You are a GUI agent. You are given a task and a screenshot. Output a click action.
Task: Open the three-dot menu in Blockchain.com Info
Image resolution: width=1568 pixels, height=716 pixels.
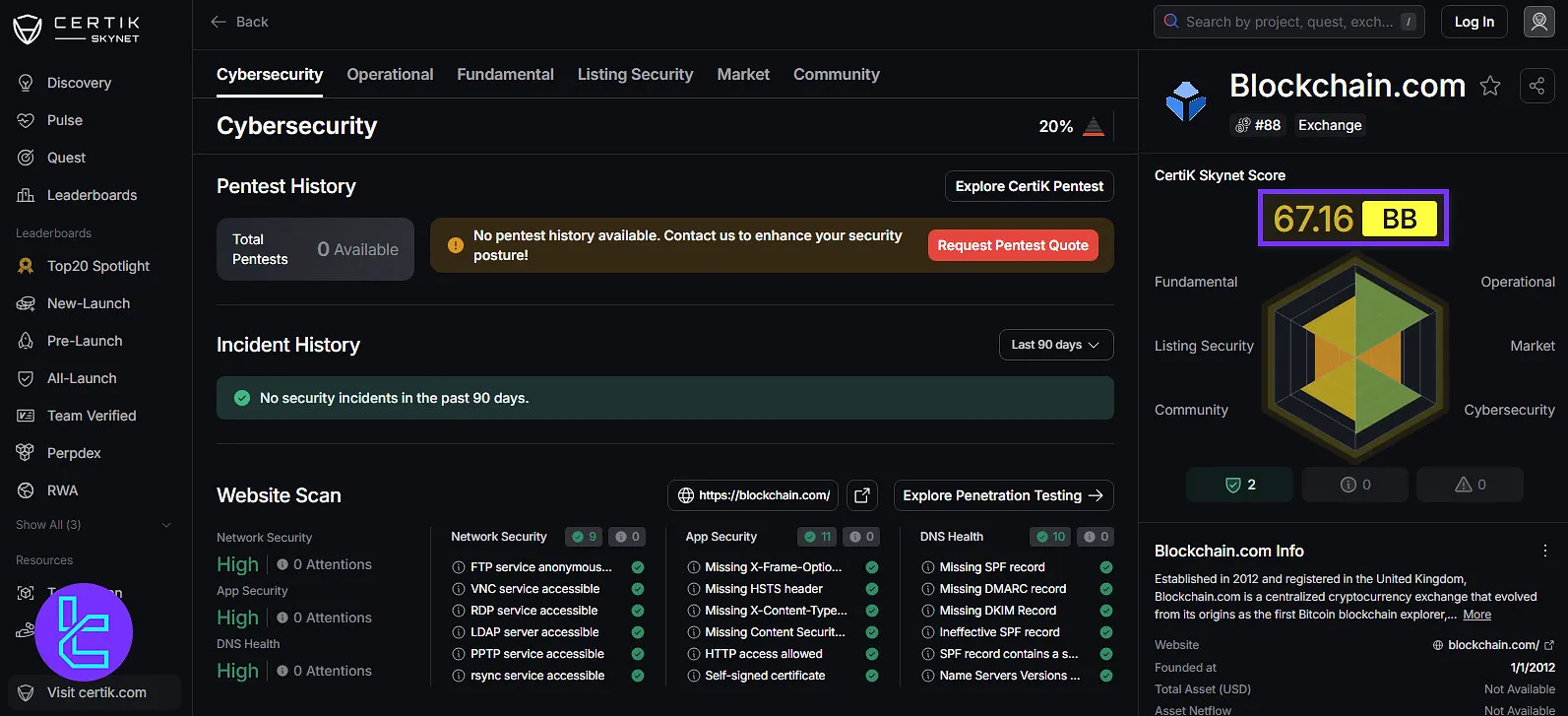click(x=1544, y=551)
